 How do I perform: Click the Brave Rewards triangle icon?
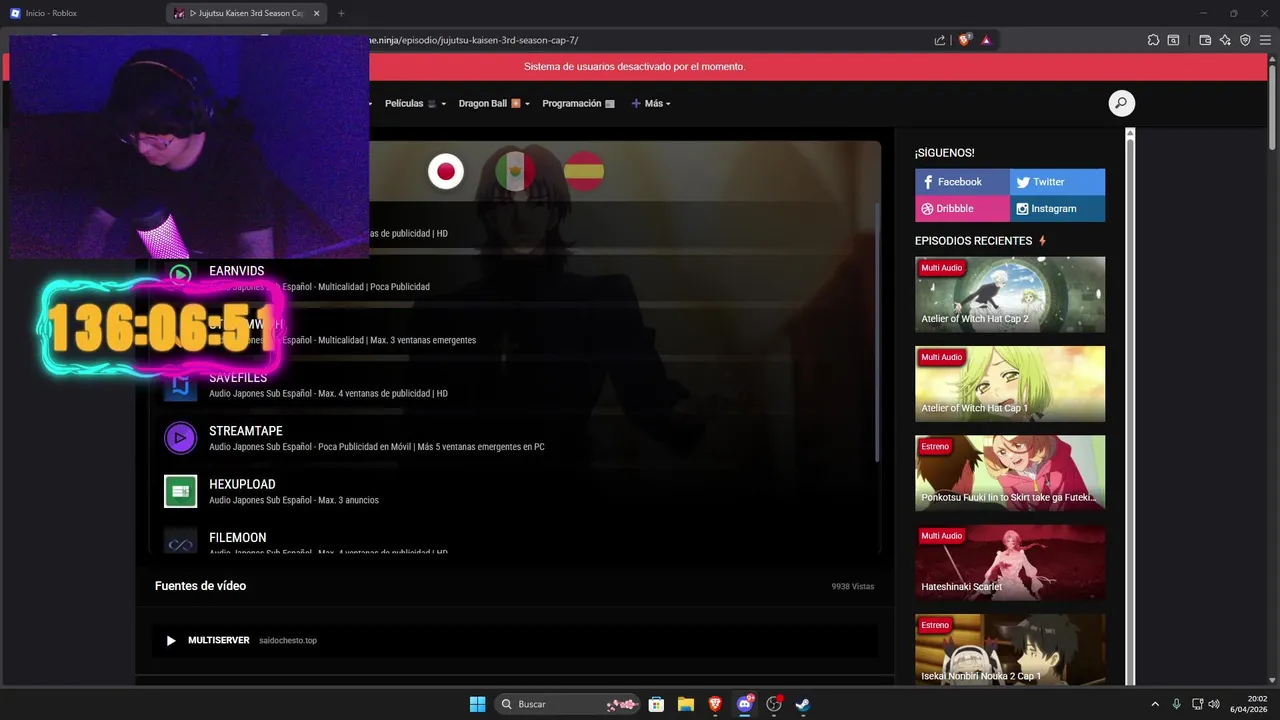tap(986, 40)
